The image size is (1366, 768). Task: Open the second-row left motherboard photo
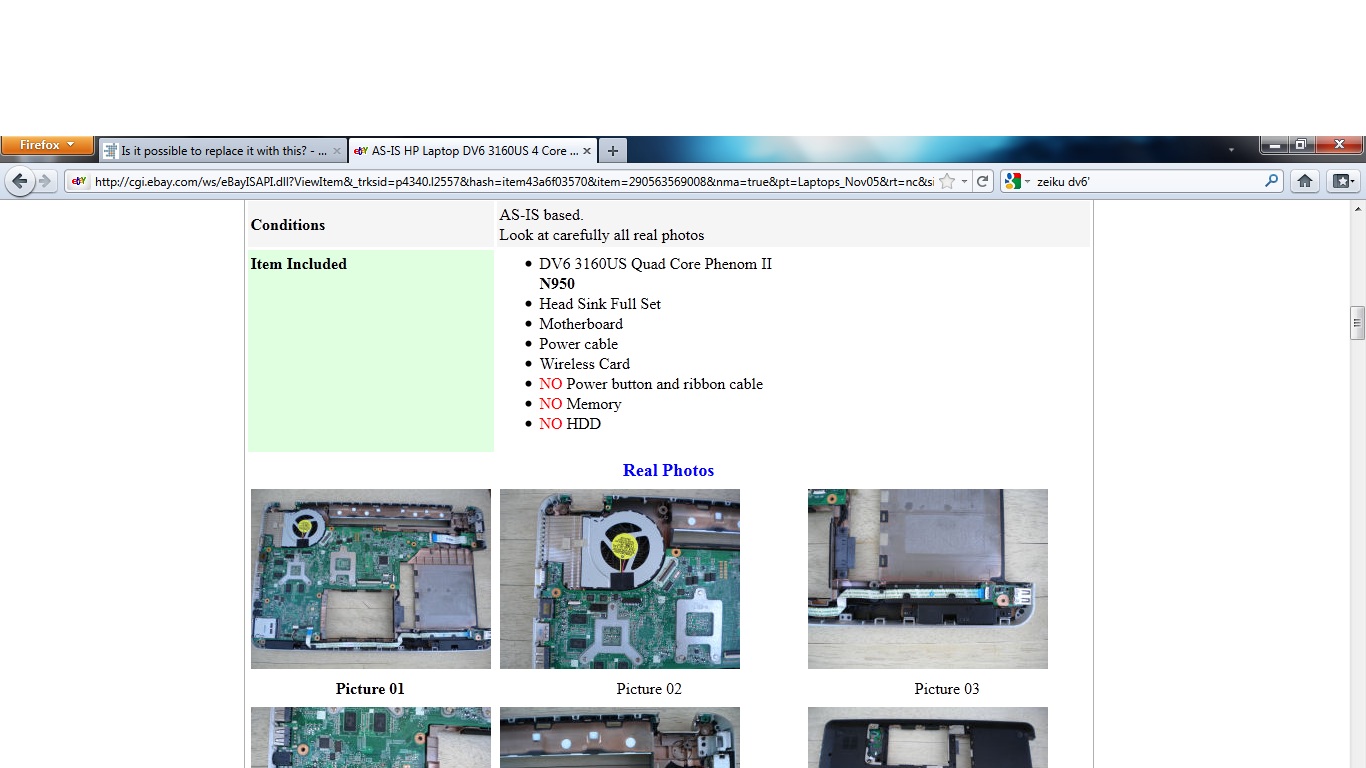click(x=371, y=738)
